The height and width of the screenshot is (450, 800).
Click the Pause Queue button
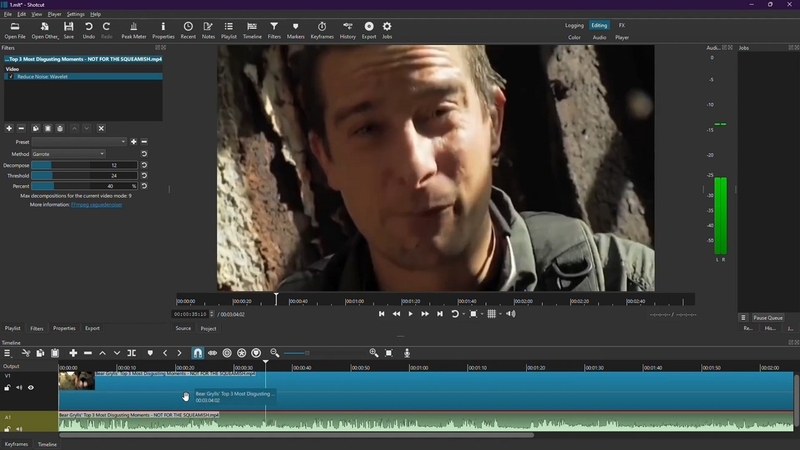(x=768, y=317)
